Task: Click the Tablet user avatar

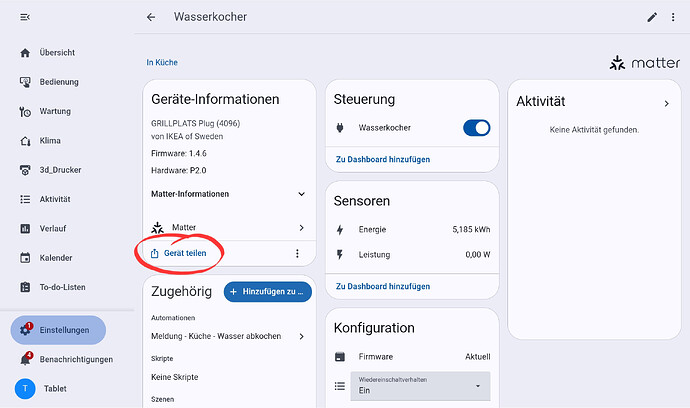Action: 25,389
